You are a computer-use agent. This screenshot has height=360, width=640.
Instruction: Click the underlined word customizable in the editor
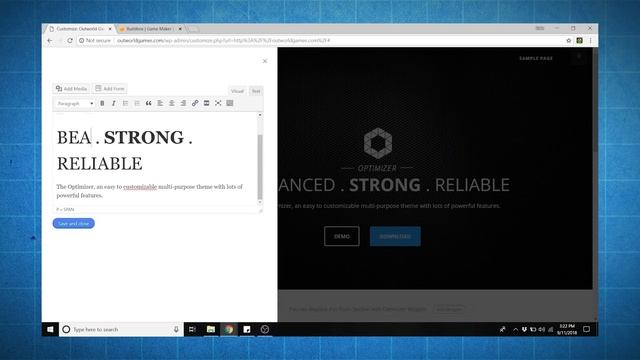tap(140, 187)
